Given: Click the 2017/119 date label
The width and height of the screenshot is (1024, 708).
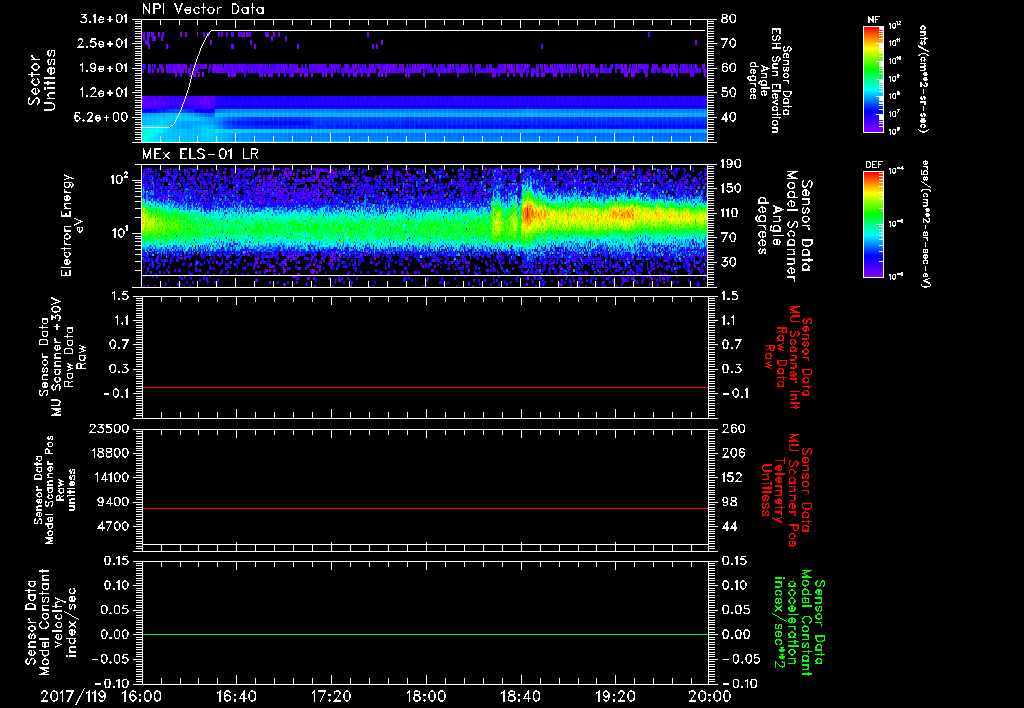Looking at the screenshot, I should pyautogui.click(x=73, y=695).
